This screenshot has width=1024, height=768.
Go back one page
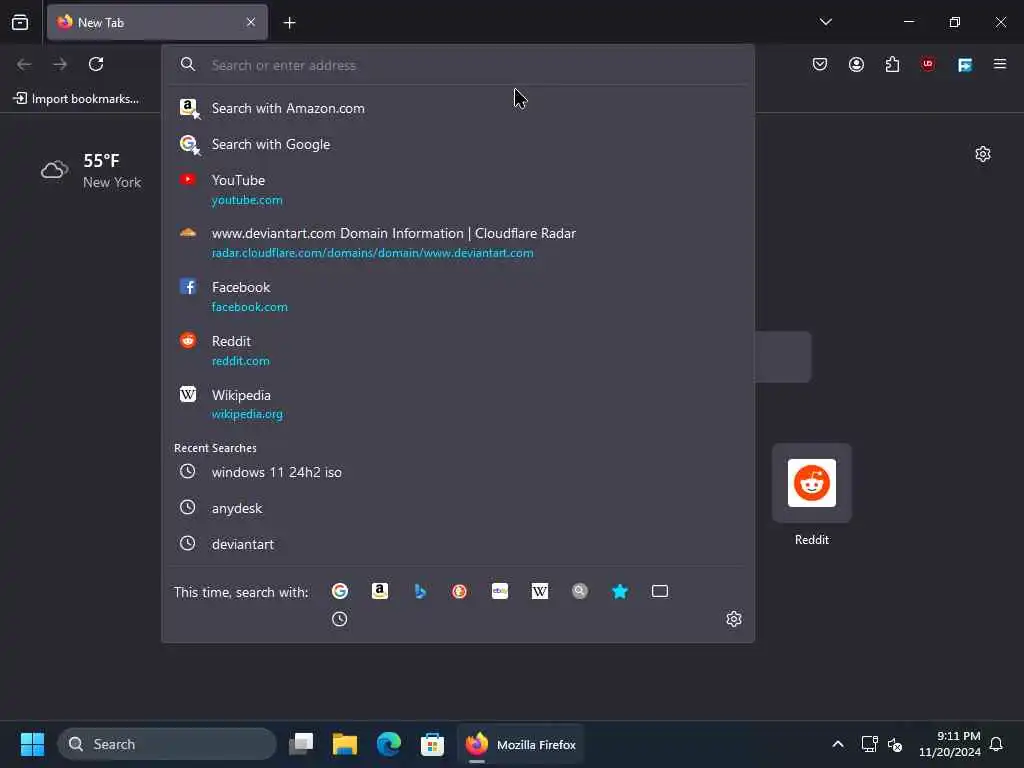(24, 64)
